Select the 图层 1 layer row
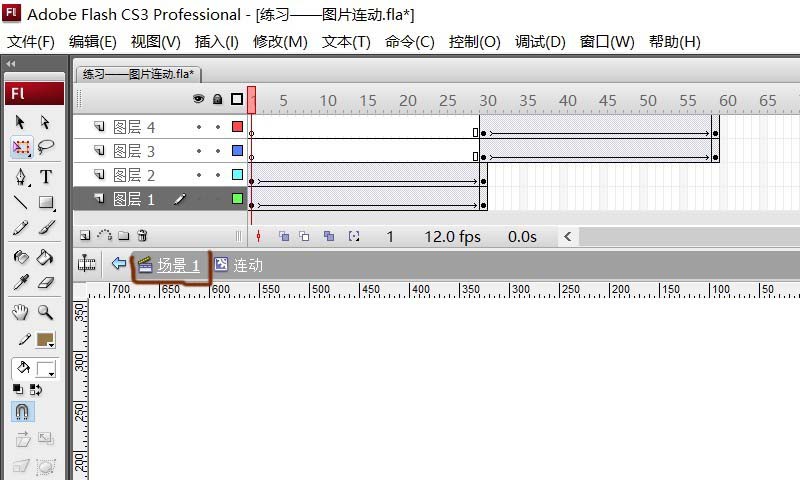This screenshot has width=800, height=480. click(x=161, y=198)
